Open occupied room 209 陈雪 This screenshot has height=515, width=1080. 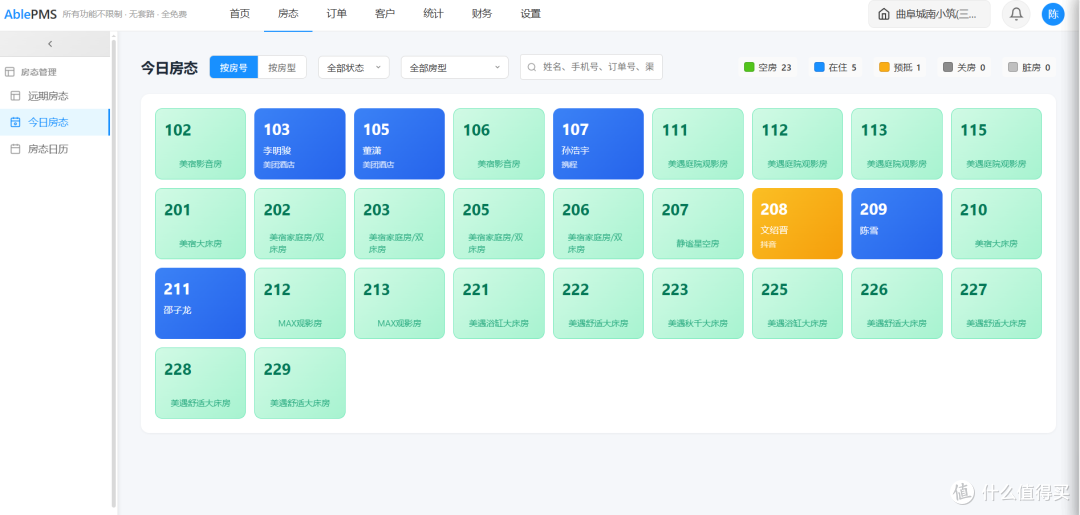pyautogui.click(x=897, y=224)
